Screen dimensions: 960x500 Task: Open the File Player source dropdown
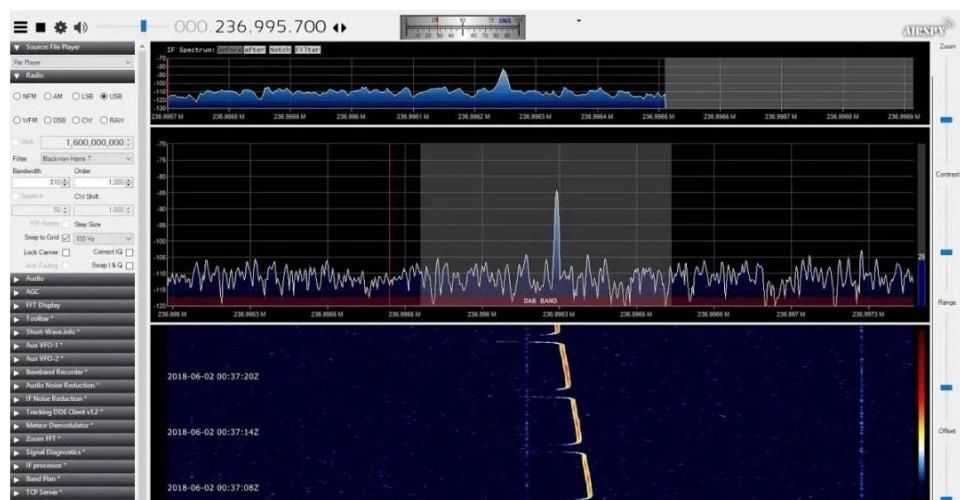point(72,62)
